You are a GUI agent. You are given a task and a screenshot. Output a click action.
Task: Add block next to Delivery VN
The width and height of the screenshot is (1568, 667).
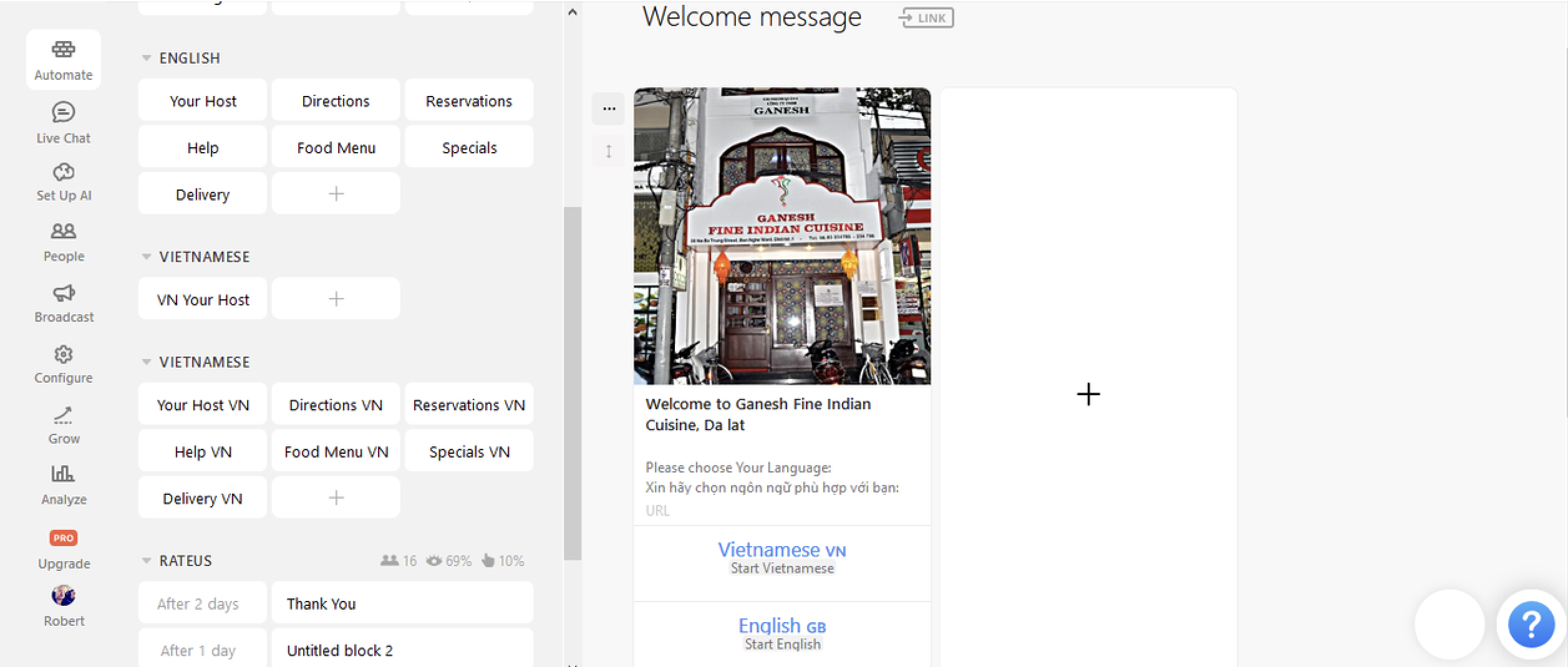point(336,497)
